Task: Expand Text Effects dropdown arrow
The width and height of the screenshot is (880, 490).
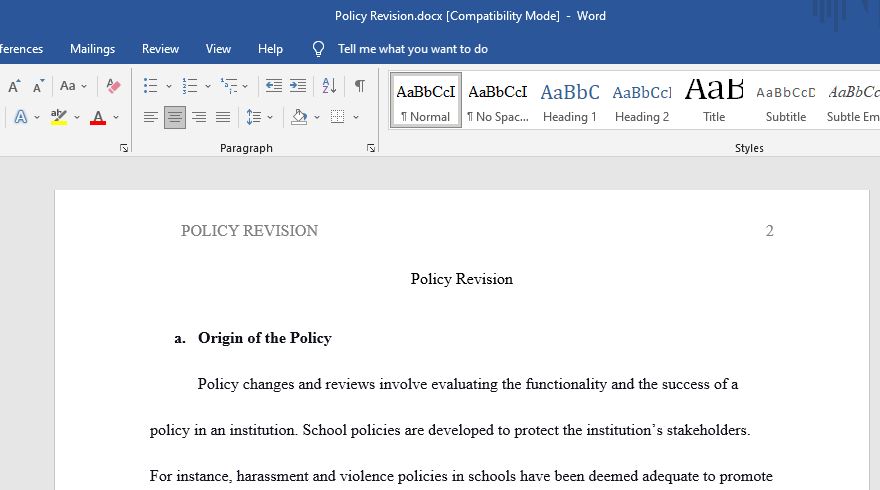Action: [37, 117]
